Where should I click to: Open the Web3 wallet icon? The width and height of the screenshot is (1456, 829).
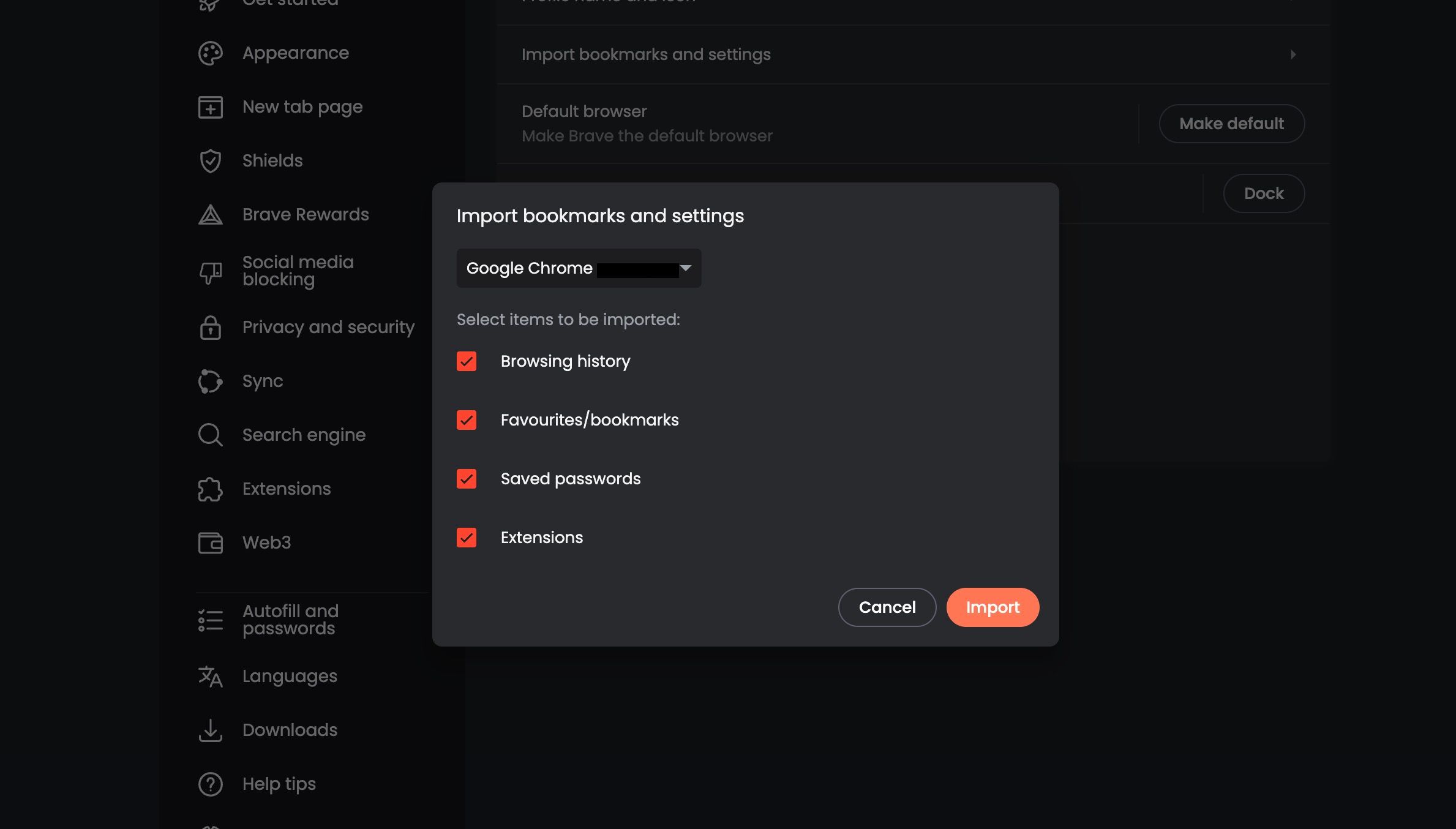[209, 542]
